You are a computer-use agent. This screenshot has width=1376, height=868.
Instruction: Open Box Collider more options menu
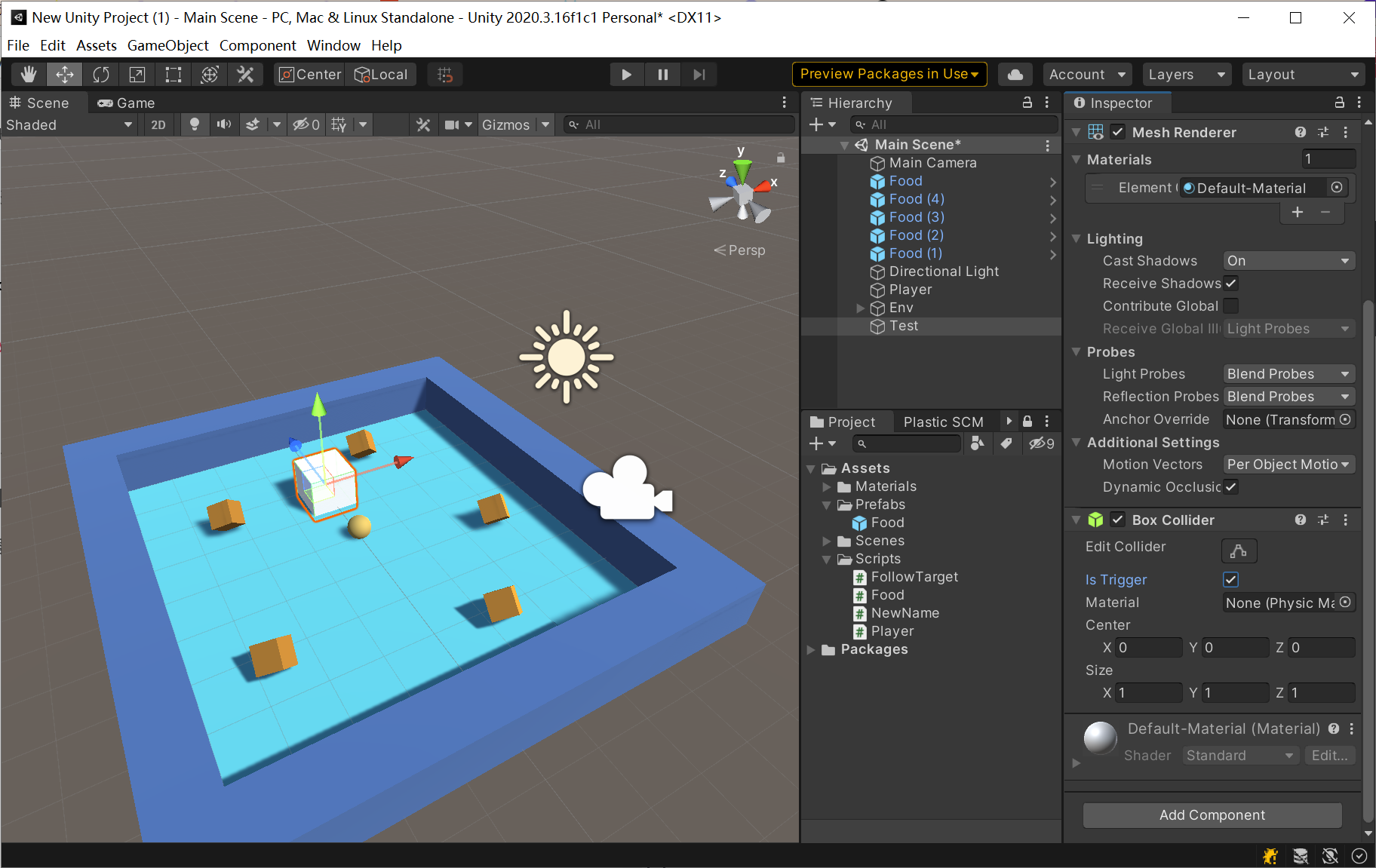(1346, 520)
